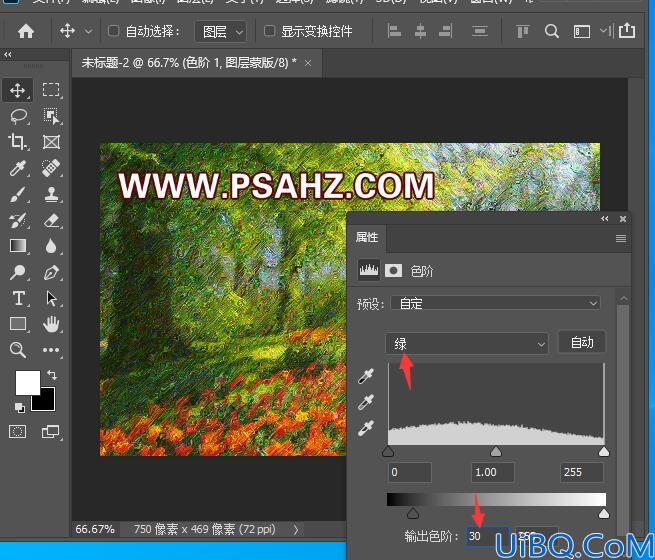Align top edges button
Image resolution: width=655 pixels, height=560 pixels.
click(x=523, y=31)
